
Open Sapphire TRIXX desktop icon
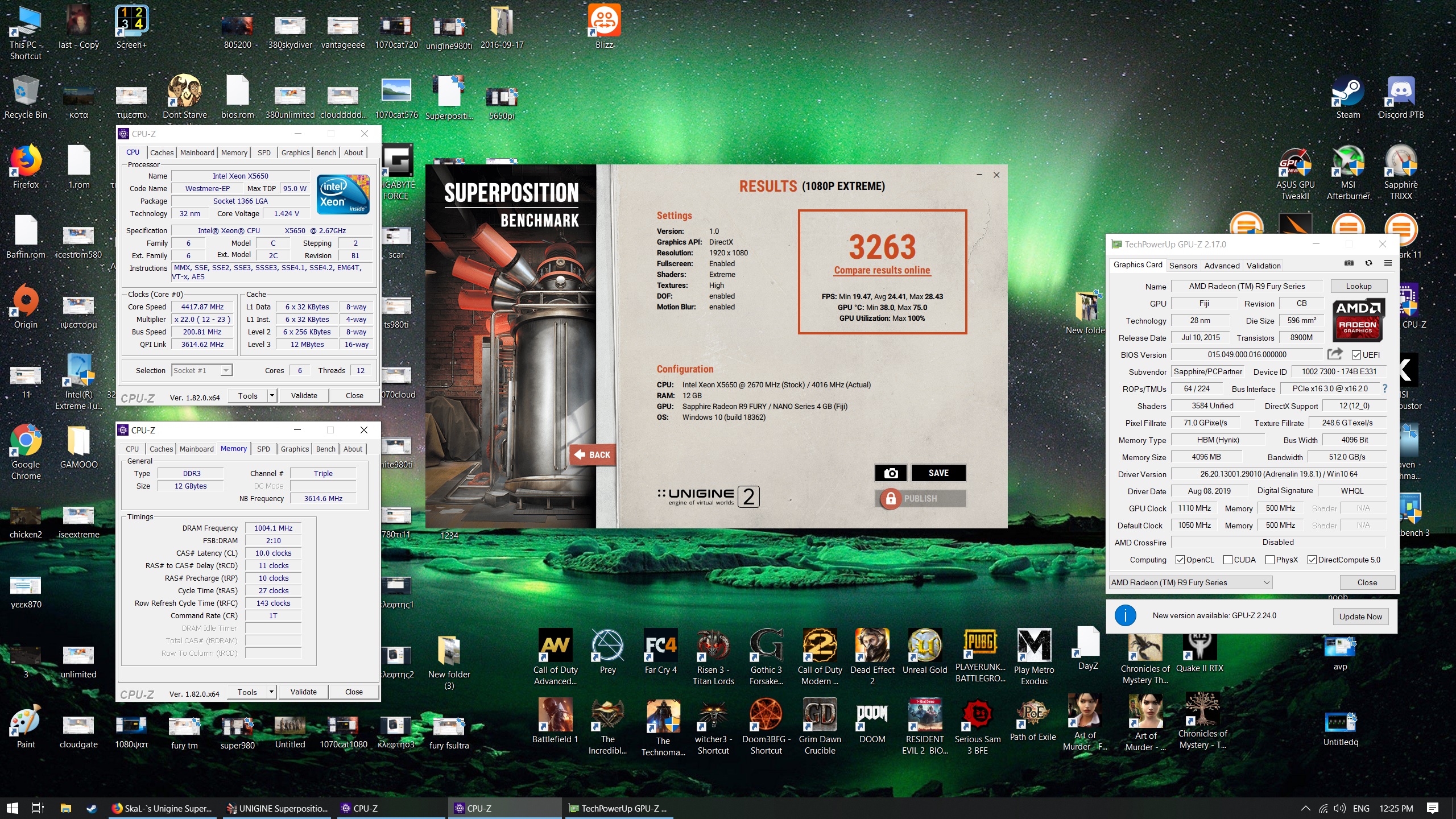tap(1401, 173)
